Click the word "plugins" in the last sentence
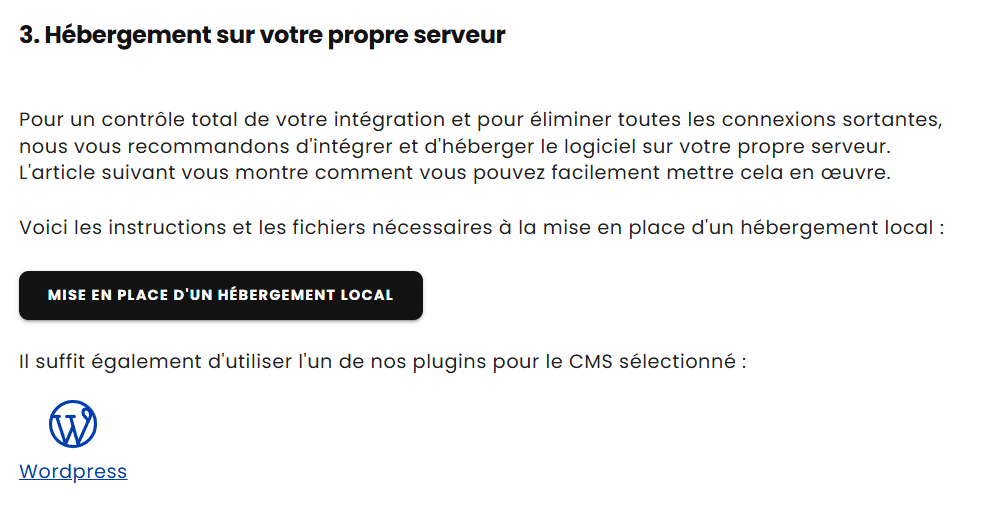Viewport: 981px width, 520px height. pyautogui.click(x=452, y=361)
